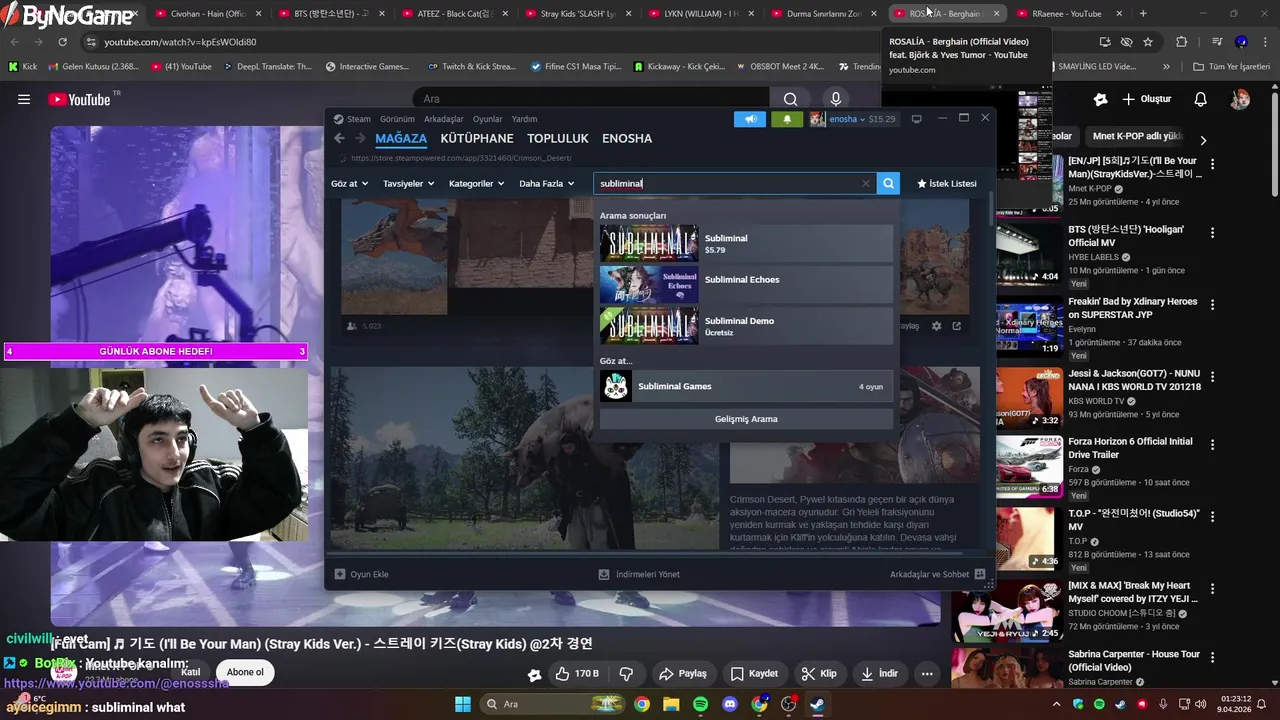Image resolution: width=1280 pixels, height=720 pixels.
Task: Expand the Göz at dropdown in Steam
Action: (349, 184)
